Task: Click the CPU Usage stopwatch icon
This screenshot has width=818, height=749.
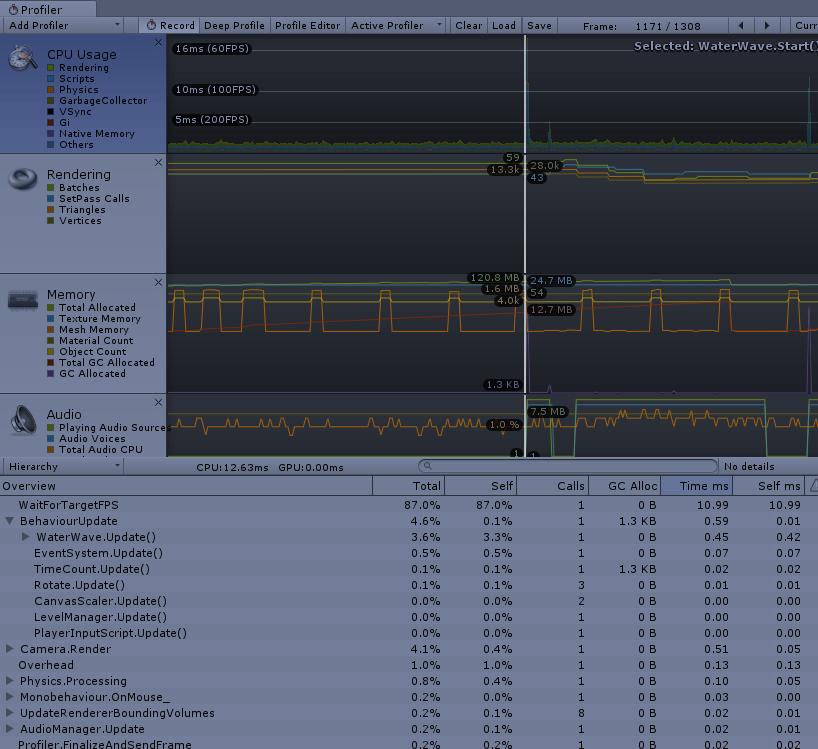Action: tap(23, 58)
